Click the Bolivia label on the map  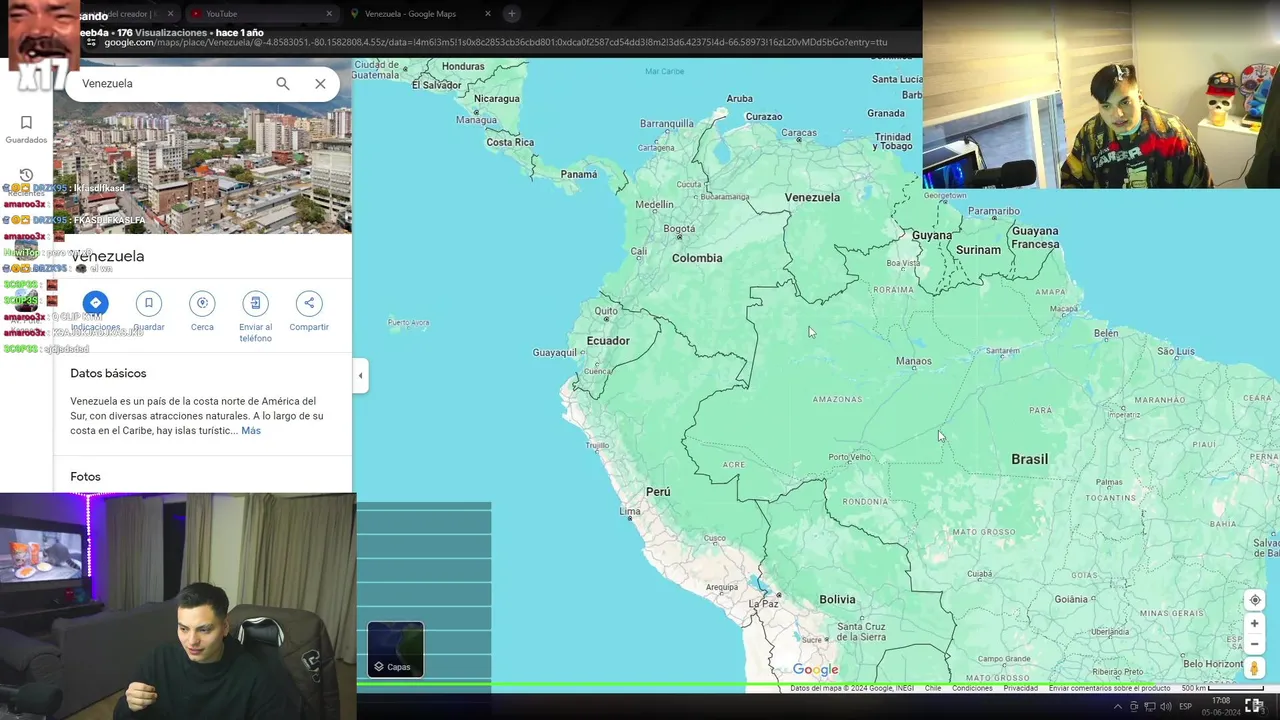tap(837, 600)
